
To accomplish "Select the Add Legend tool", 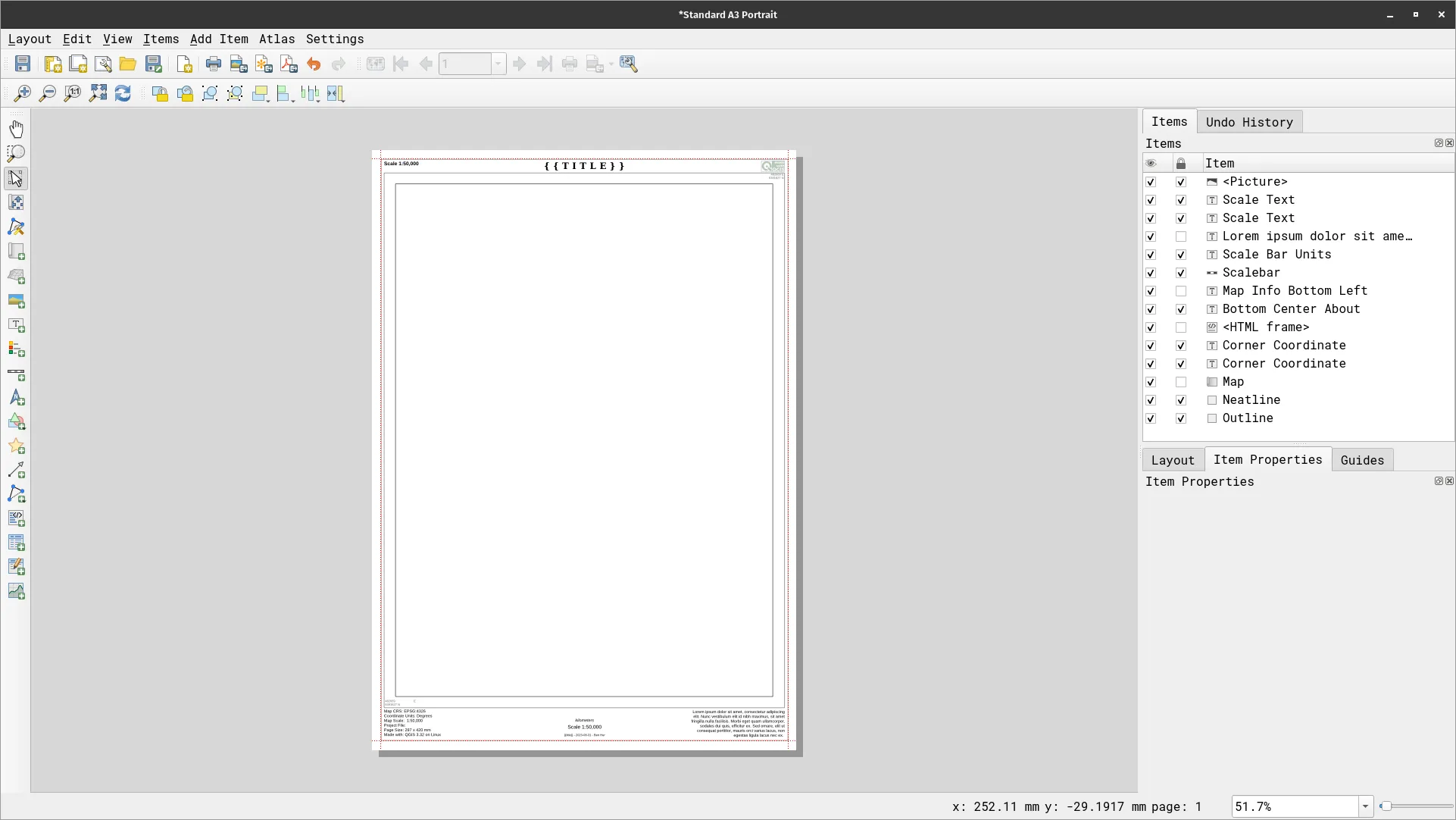I will [17, 349].
